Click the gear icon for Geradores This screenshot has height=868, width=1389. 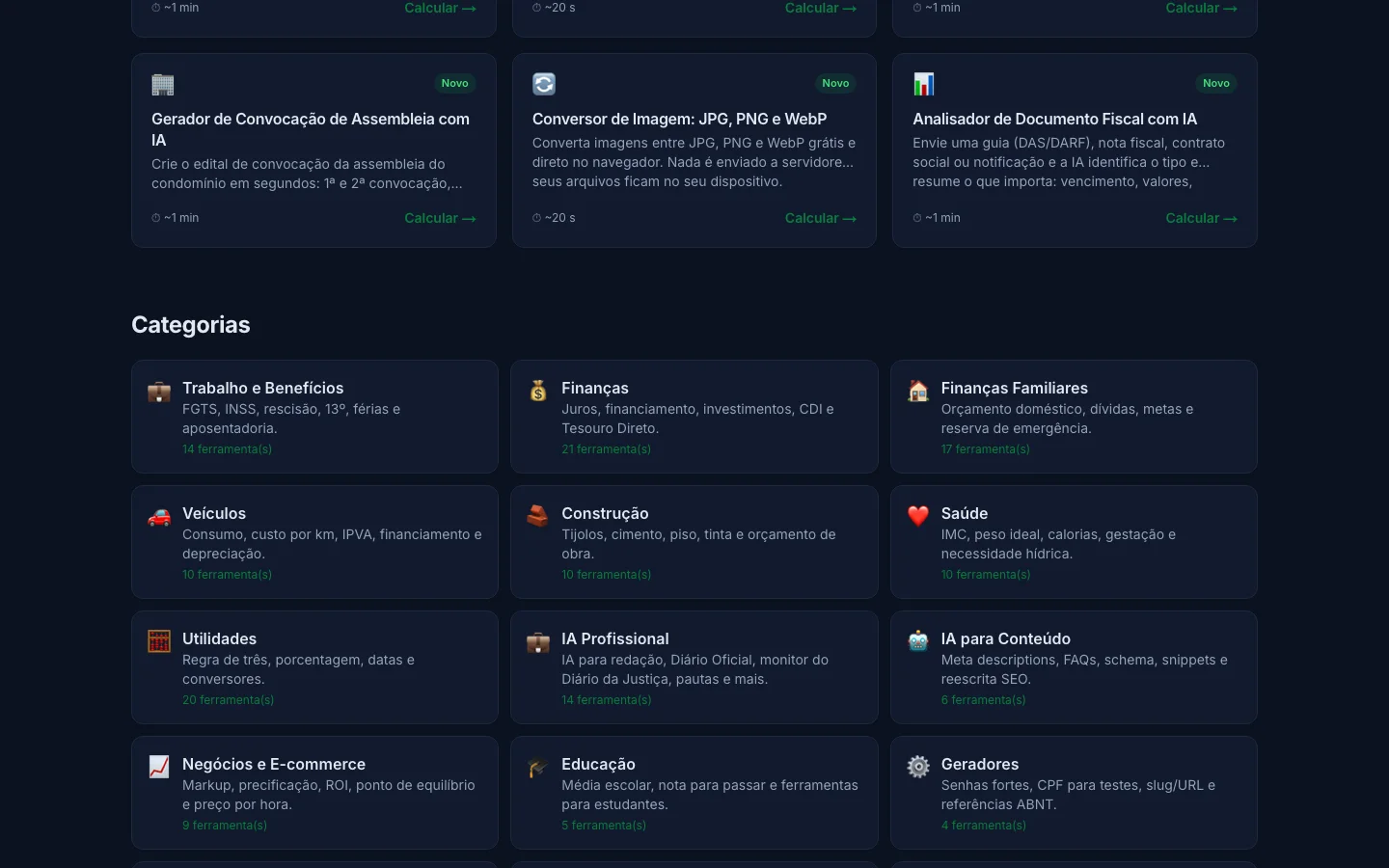click(918, 767)
